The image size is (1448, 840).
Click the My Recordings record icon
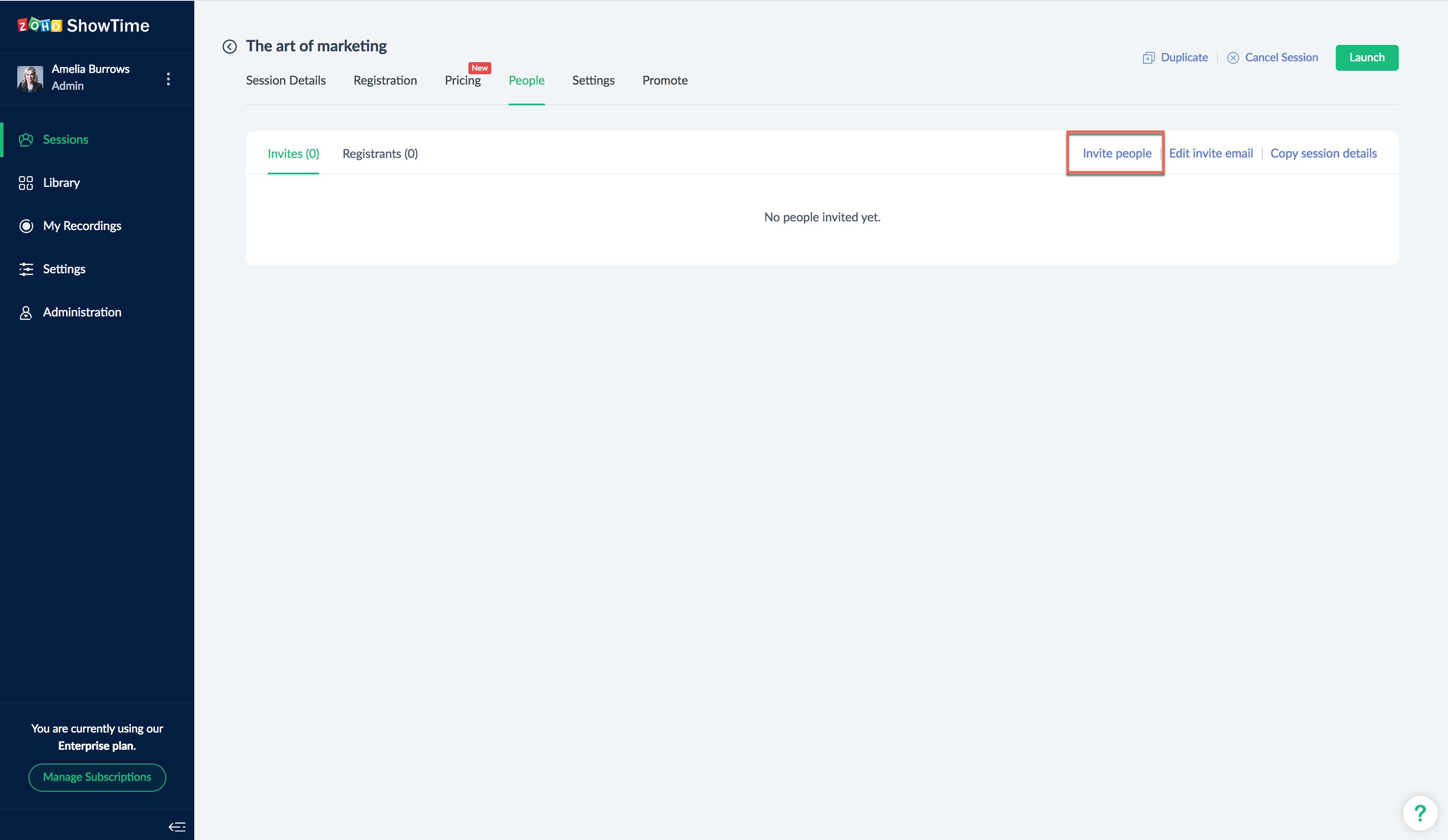click(x=26, y=226)
